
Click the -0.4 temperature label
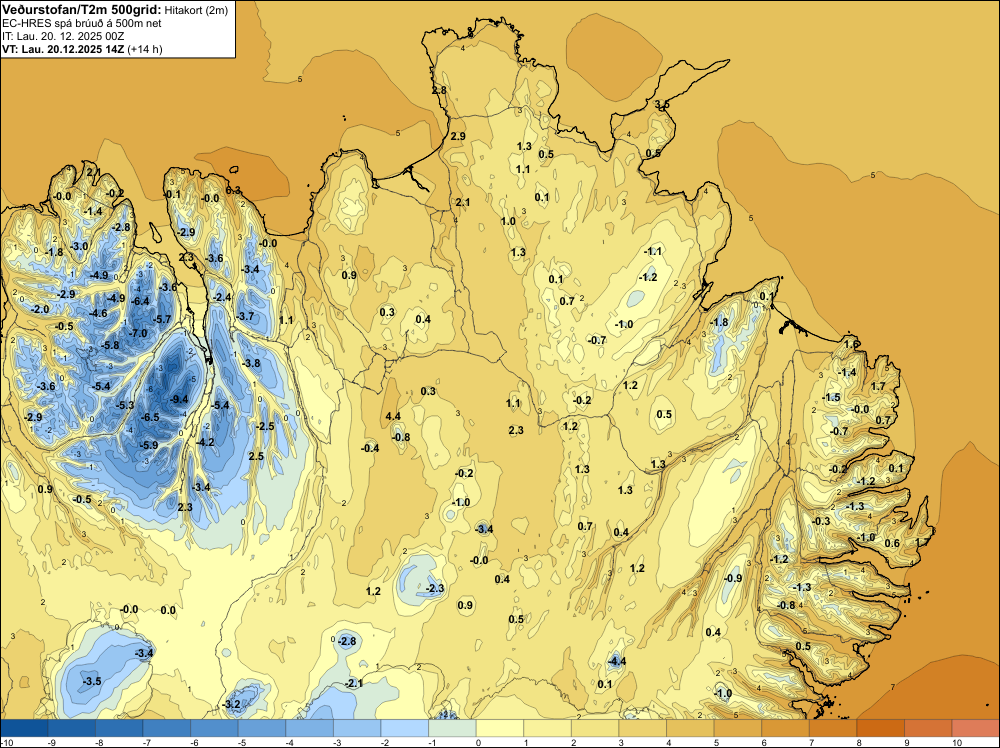click(x=370, y=448)
